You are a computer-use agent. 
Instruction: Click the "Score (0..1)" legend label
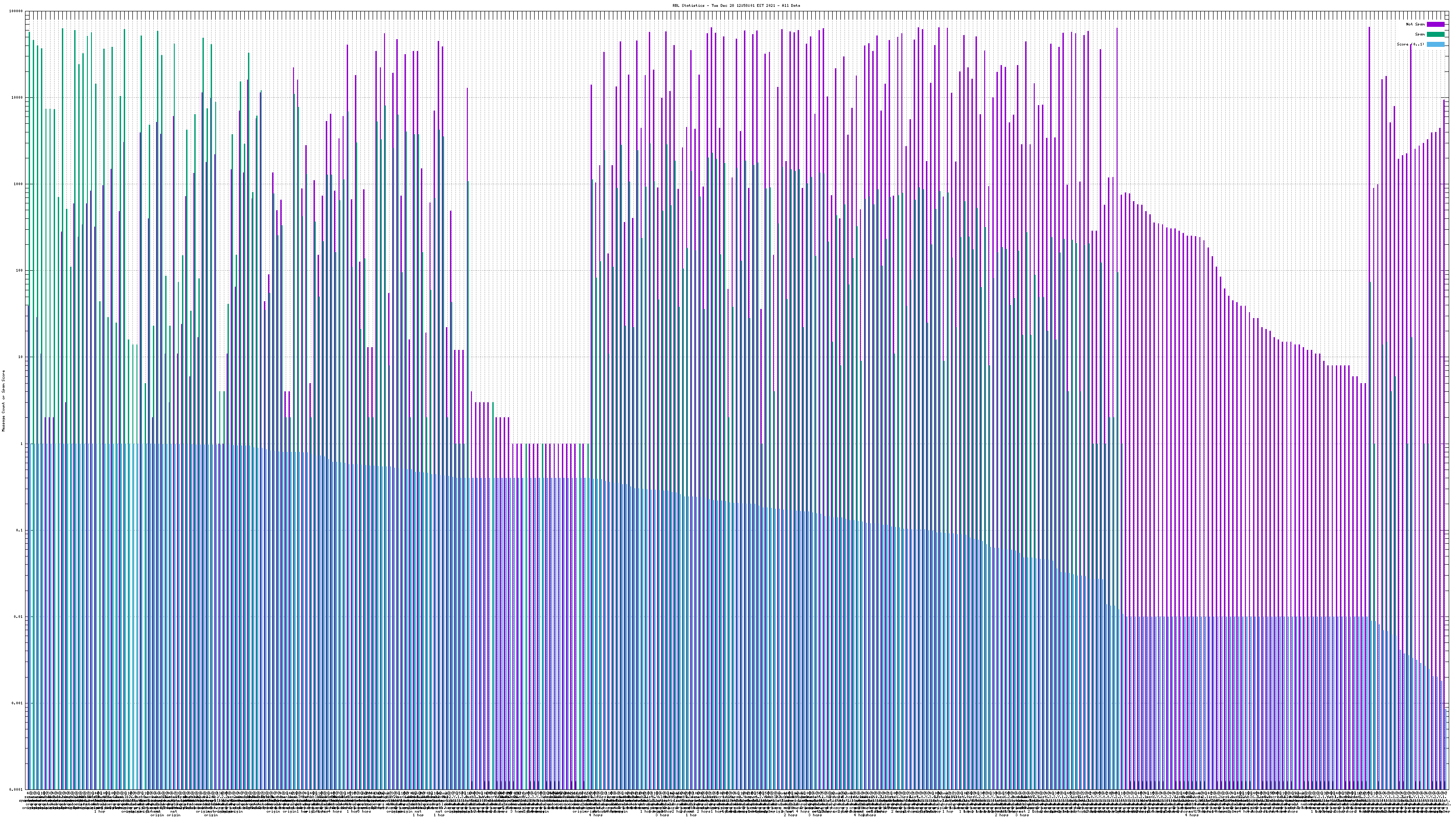coord(1410,44)
